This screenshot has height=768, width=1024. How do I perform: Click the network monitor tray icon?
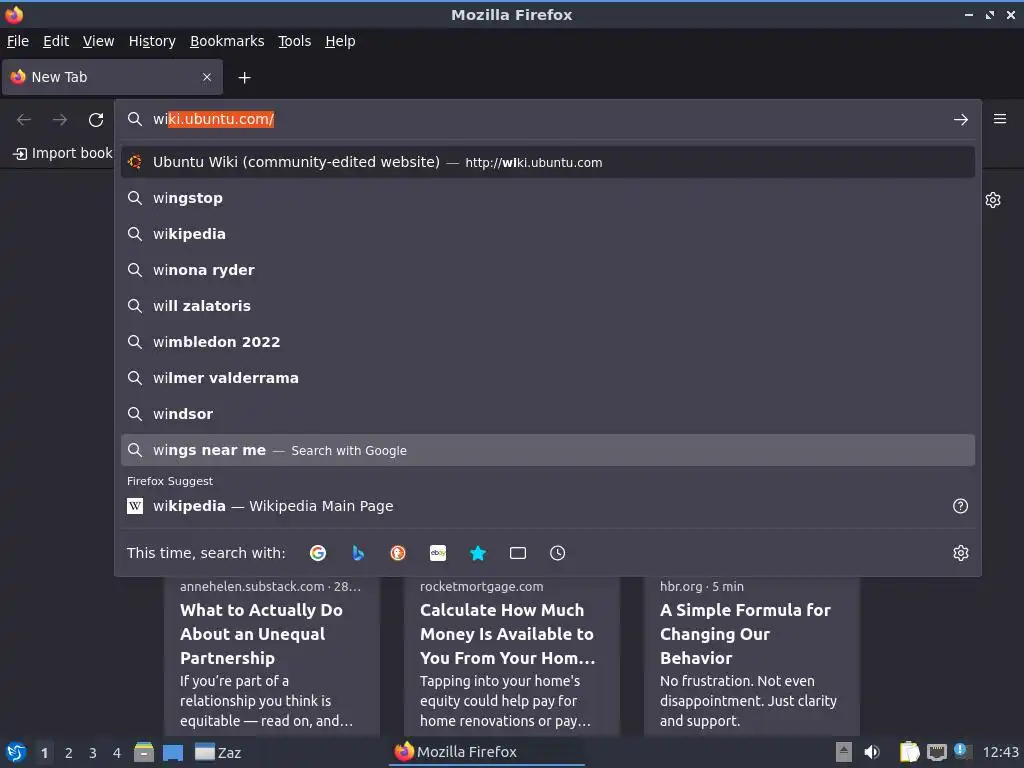pyautogui.click(x=936, y=752)
